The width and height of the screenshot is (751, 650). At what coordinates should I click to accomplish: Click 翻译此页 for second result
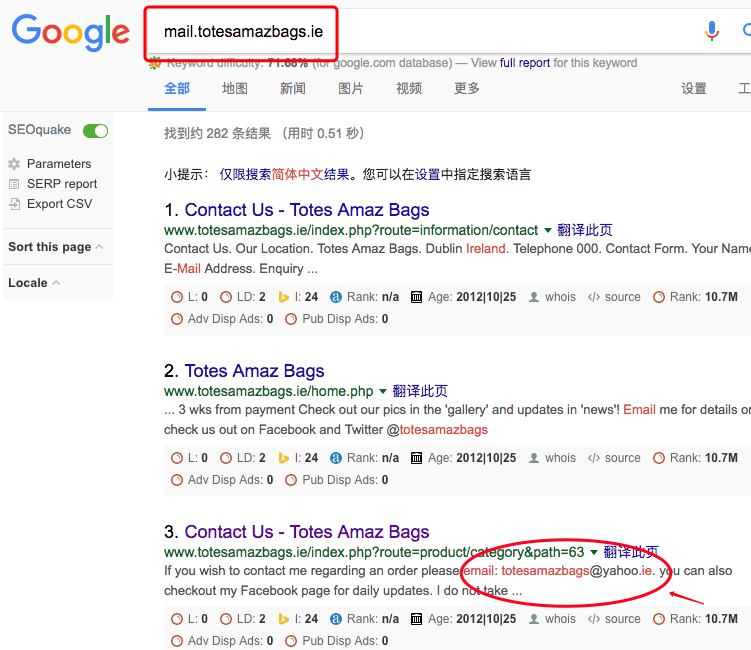[420, 391]
